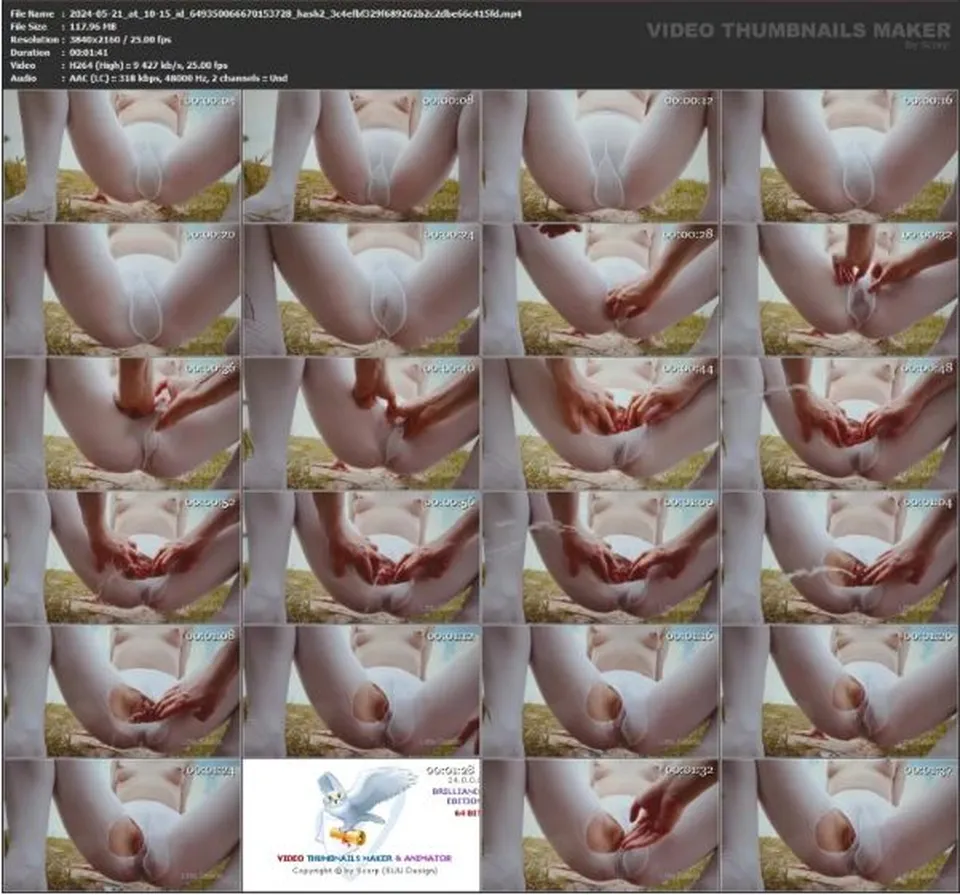The height and width of the screenshot is (895, 960).
Task: Click the frame timestamped 00:00:28
Action: click(601, 290)
